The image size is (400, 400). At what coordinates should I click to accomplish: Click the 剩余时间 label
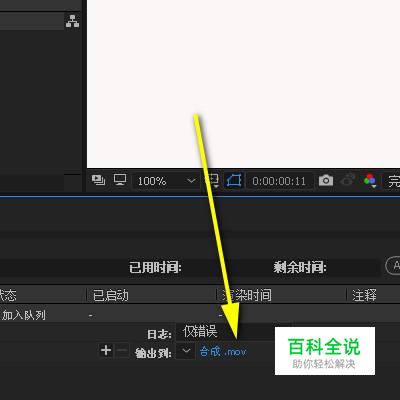click(x=300, y=267)
